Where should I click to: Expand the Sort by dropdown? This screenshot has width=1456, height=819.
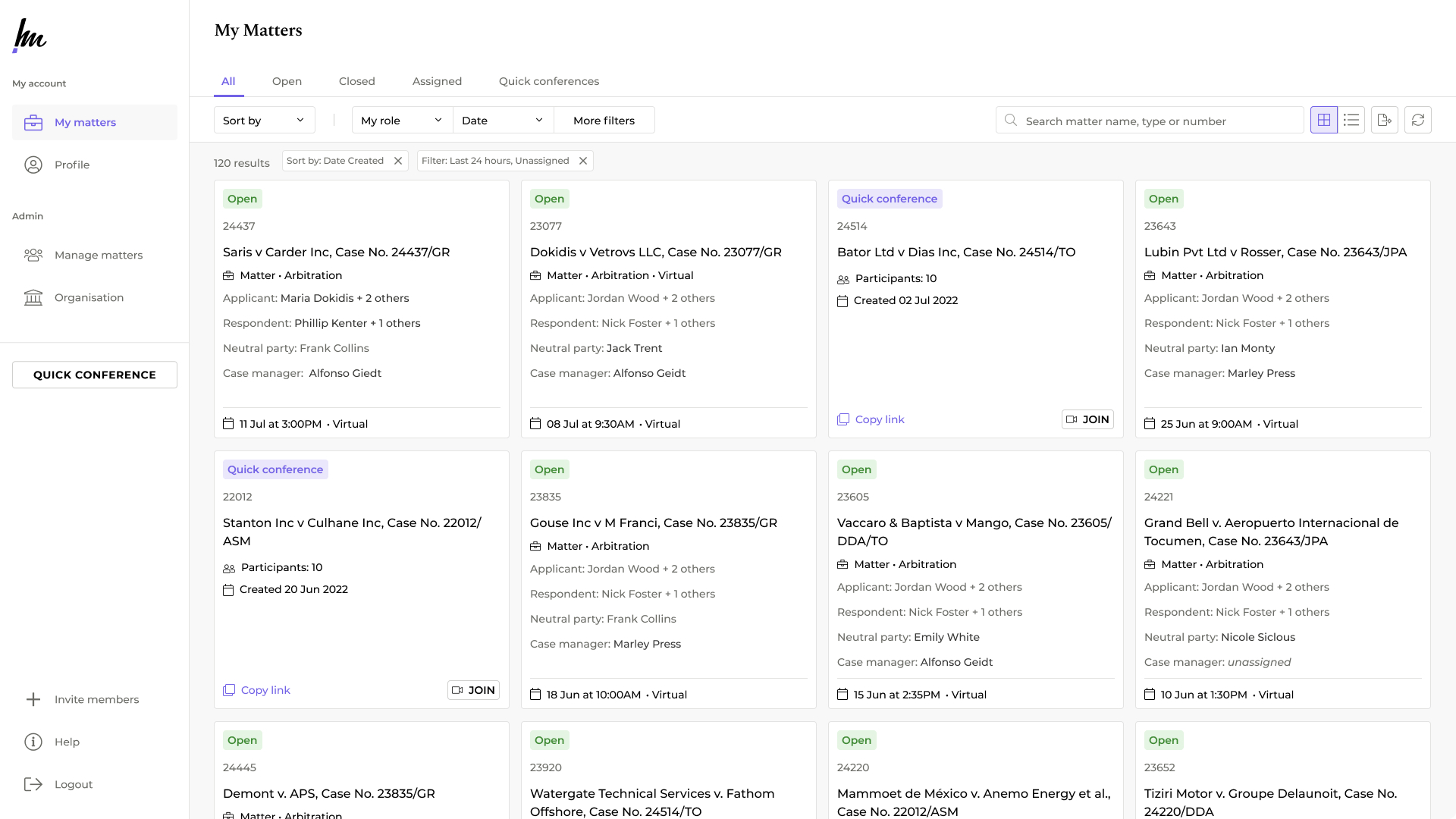264,120
